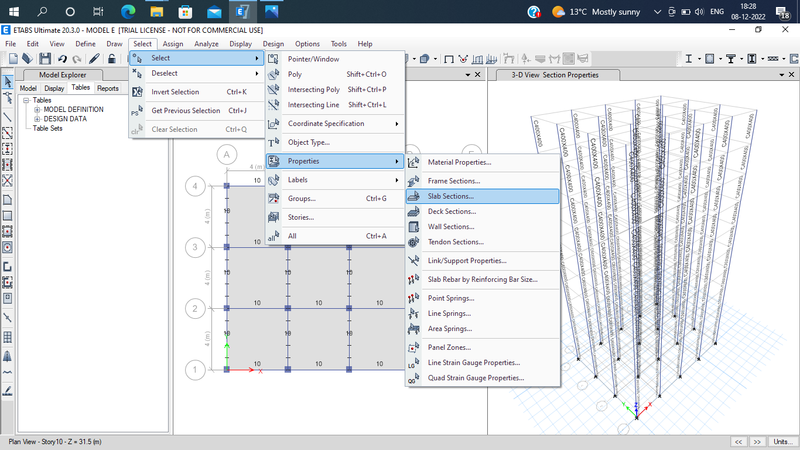800x450 pixels.
Task: Open the Labels submenu
Action: pos(335,180)
